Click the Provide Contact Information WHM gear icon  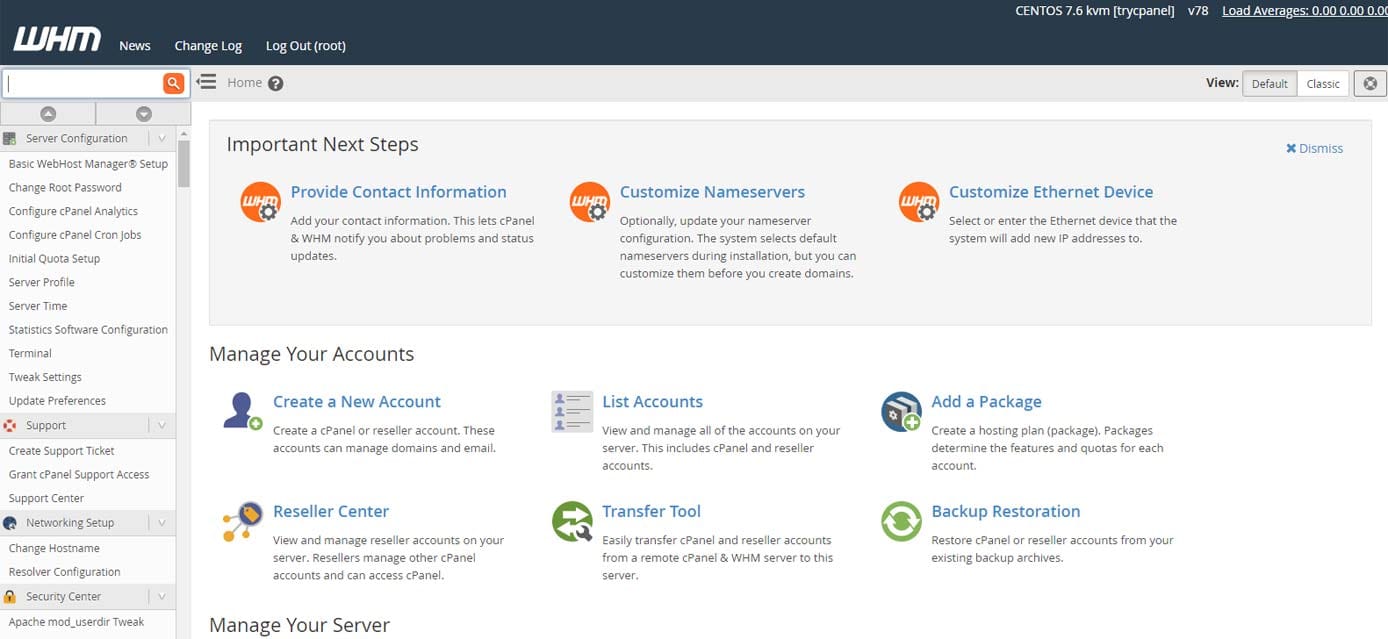pyautogui.click(x=260, y=202)
